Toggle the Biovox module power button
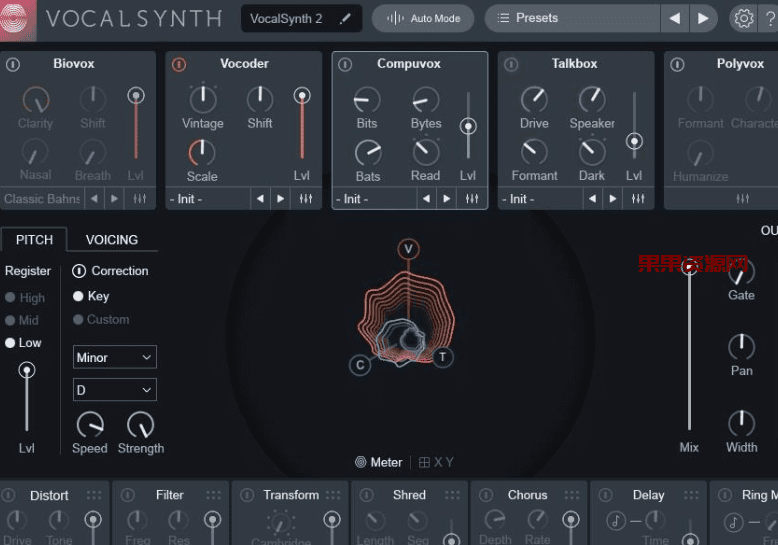The image size is (778, 545). click(13, 65)
